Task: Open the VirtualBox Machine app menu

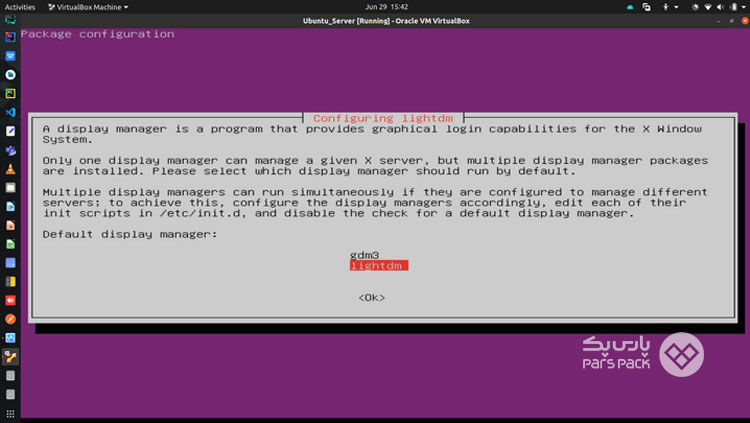Action: pos(88,7)
